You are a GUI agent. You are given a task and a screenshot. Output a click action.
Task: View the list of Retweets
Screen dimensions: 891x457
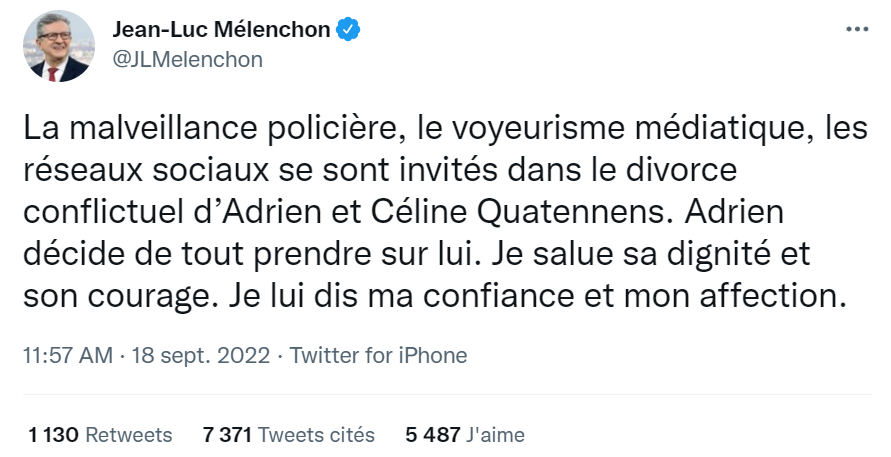(x=128, y=435)
